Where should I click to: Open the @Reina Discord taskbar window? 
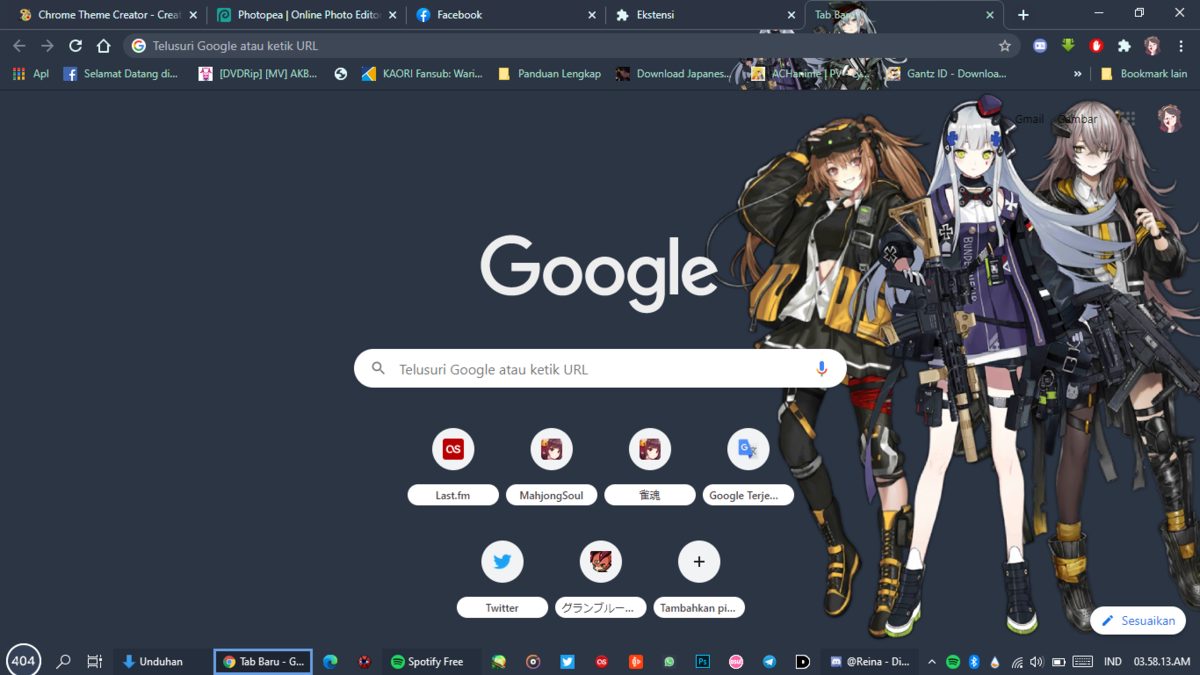point(871,661)
